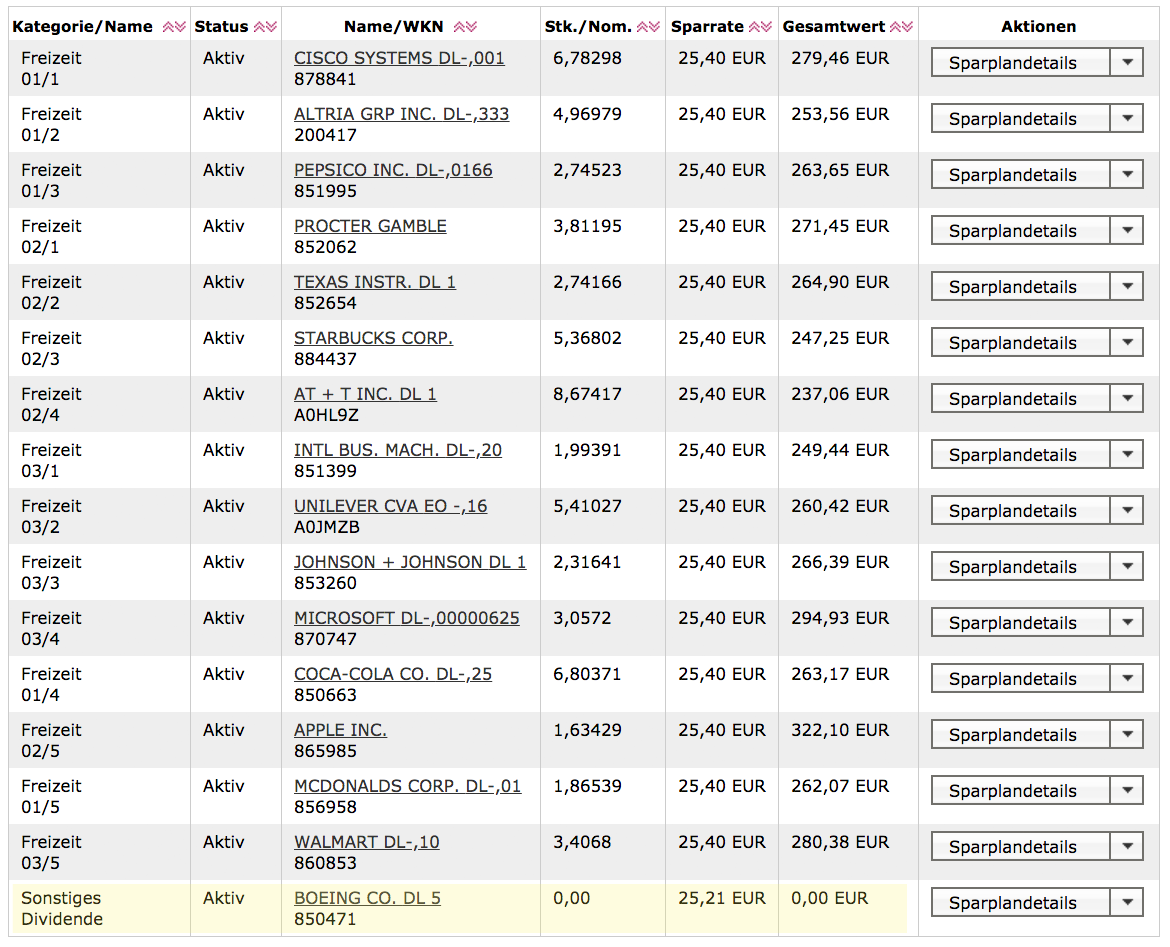Open actions dropdown arrow in Coca-Cola row
The width and height of the screenshot is (1170, 947).
pos(1127,678)
